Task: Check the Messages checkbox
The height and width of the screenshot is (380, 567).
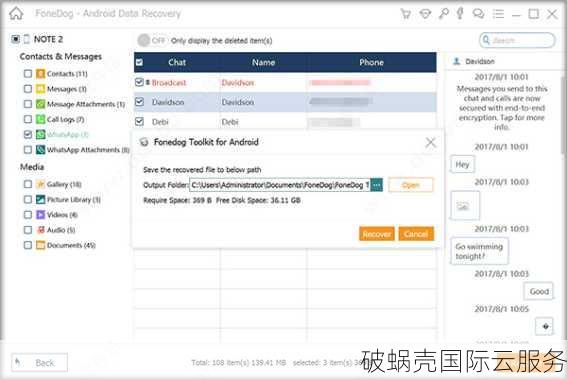Action: click(x=28, y=89)
